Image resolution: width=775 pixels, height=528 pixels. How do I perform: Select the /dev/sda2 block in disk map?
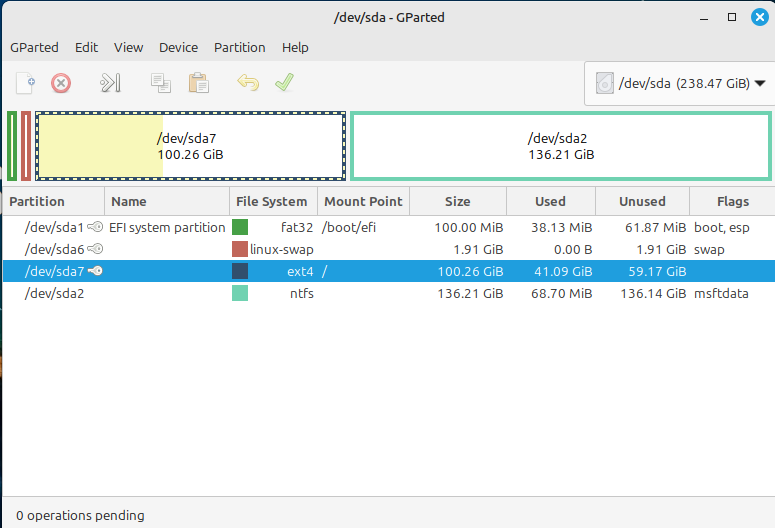click(x=561, y=146)
